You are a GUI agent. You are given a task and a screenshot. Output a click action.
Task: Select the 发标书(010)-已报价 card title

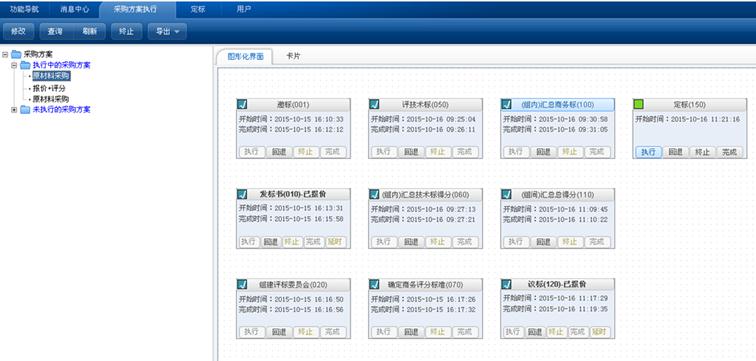(x=293, y=194)
